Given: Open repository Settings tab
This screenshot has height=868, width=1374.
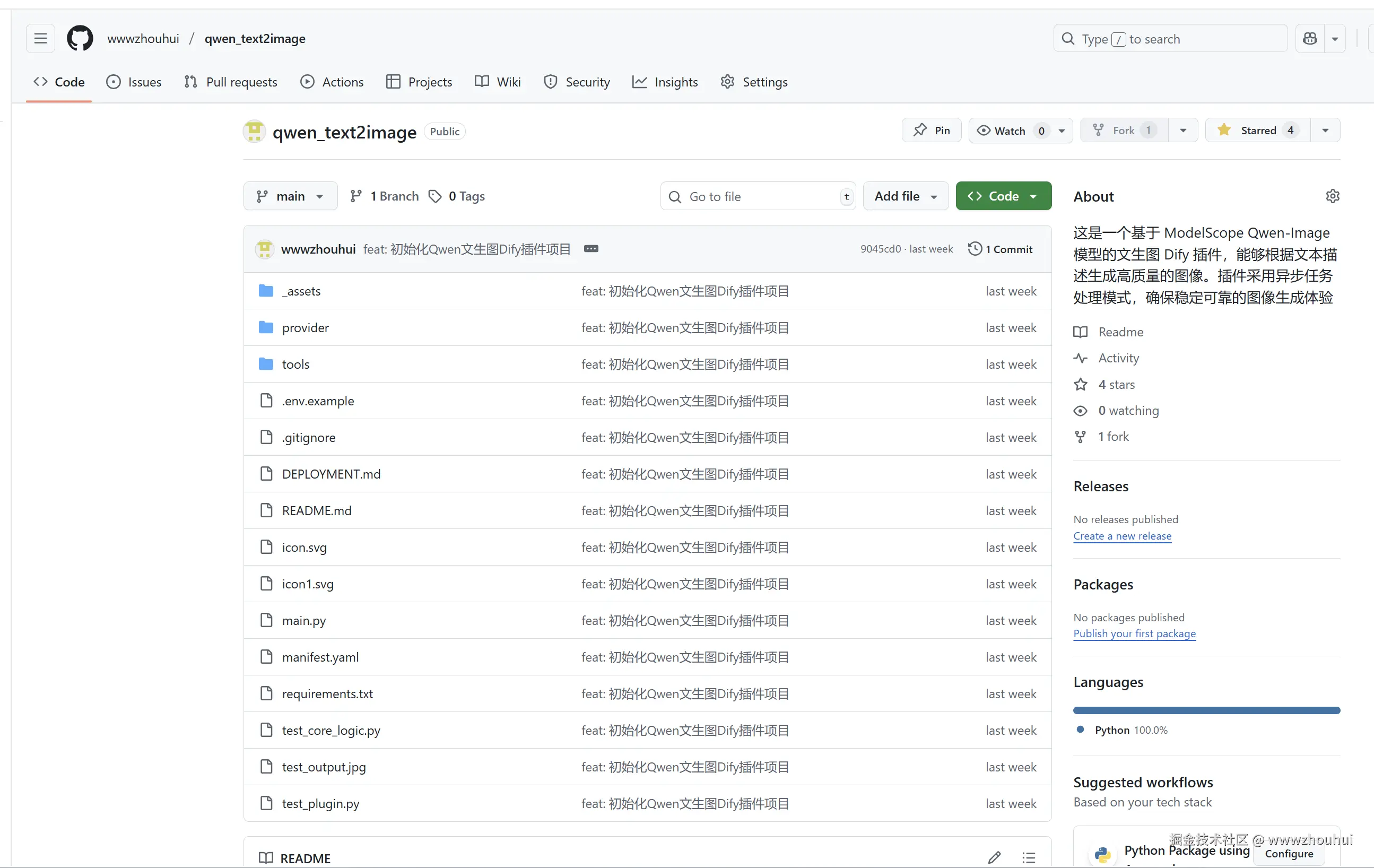Looking at the screenshot, I should [754, 82].
